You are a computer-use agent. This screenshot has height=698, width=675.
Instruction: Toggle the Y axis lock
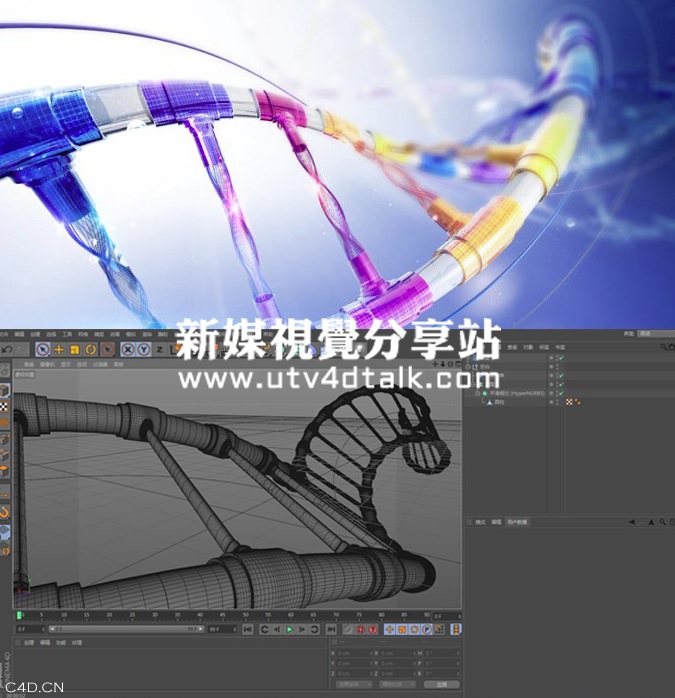coord(143,349)
